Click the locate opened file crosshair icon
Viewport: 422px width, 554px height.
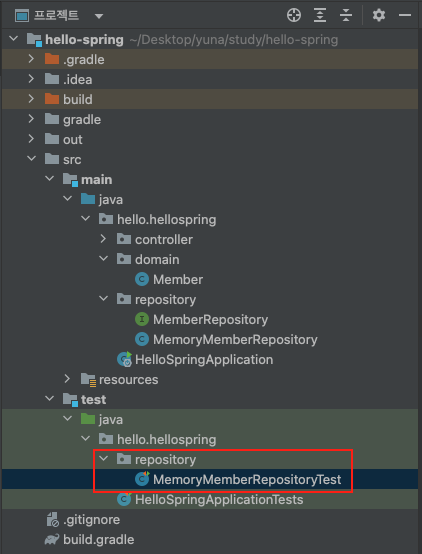click(x=294, y=16)
